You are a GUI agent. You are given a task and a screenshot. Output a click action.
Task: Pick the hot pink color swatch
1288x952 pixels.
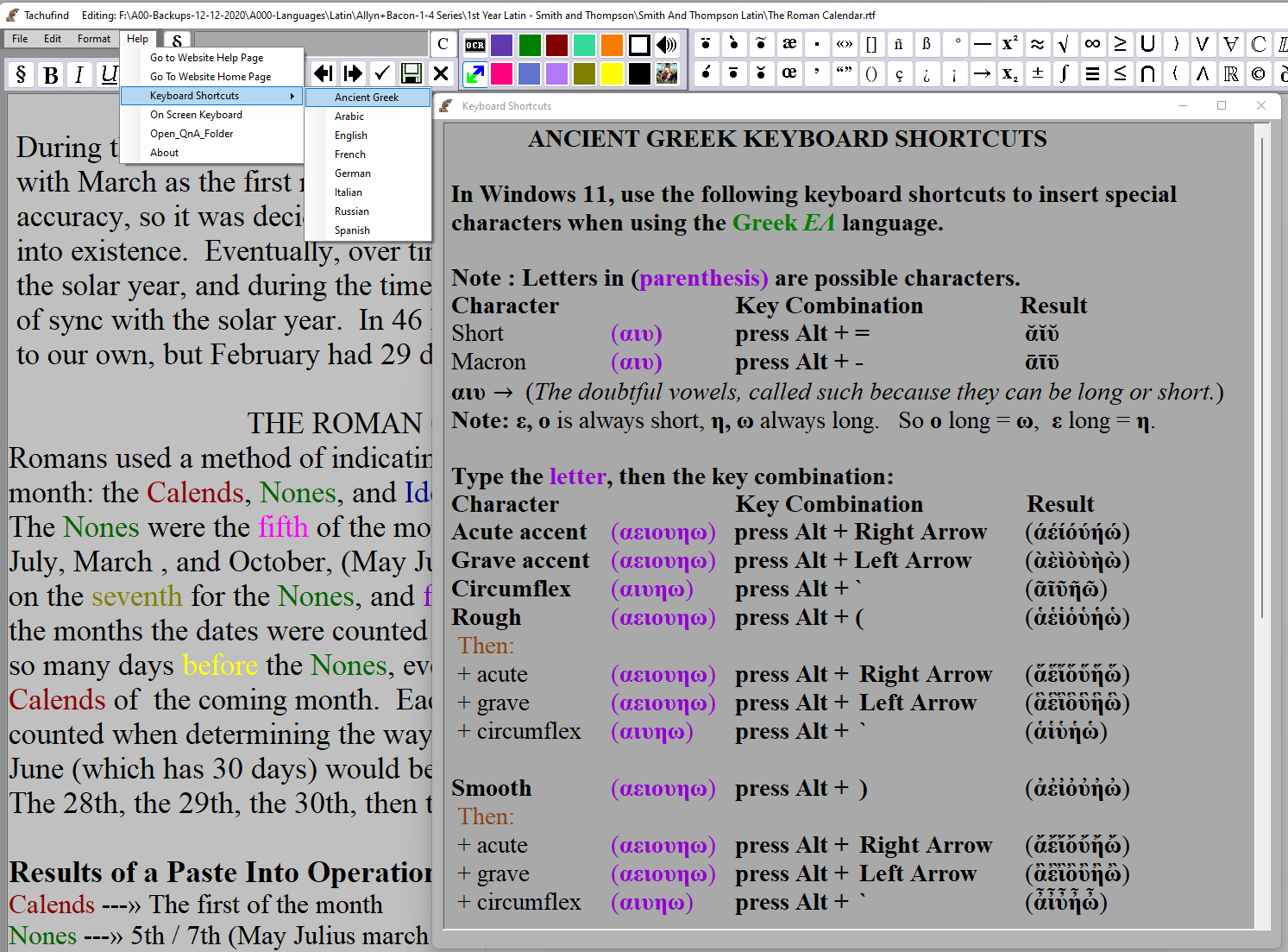[501, 74]
